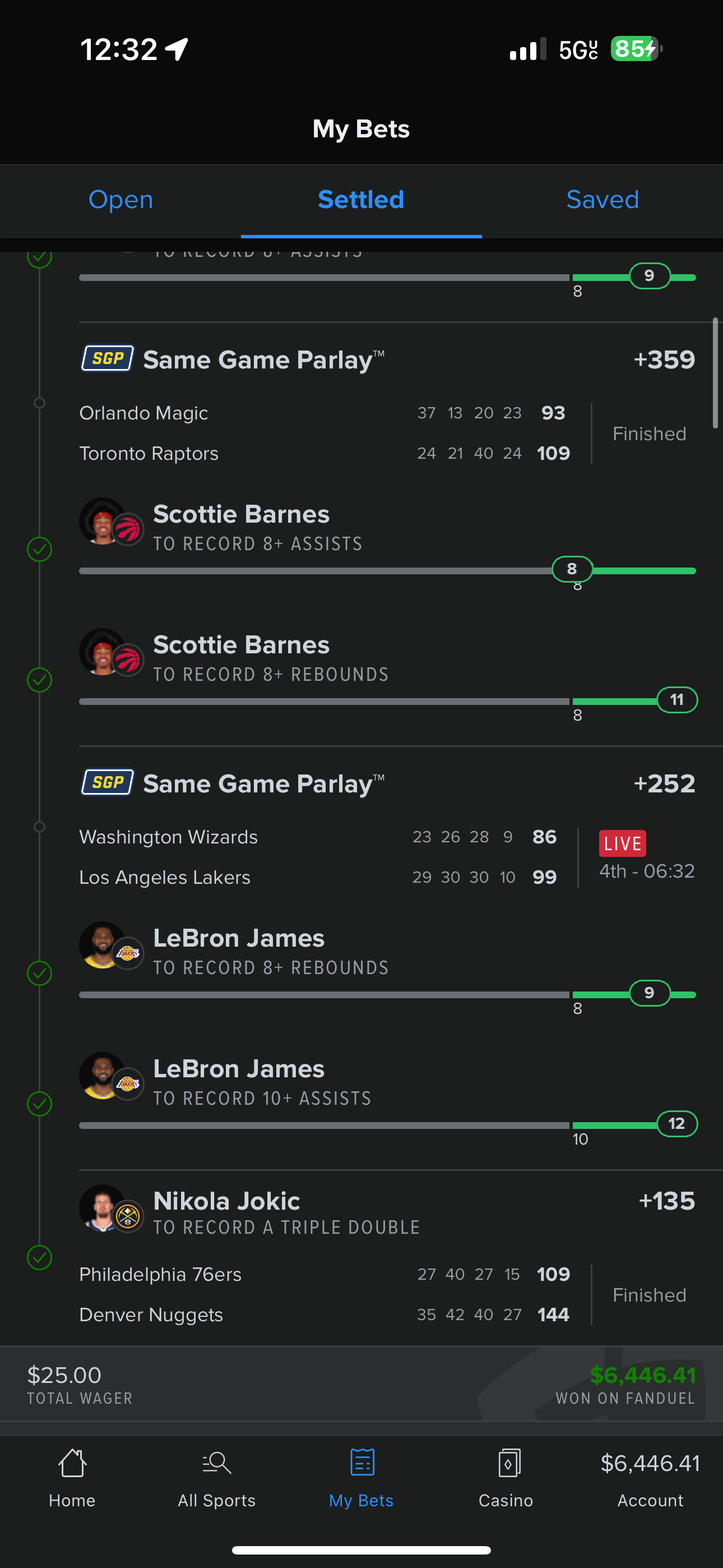Tap green checkmark beside Nikola Jokic triple double
This screenshot has height=1568, width=723.
click(40, 1257)
